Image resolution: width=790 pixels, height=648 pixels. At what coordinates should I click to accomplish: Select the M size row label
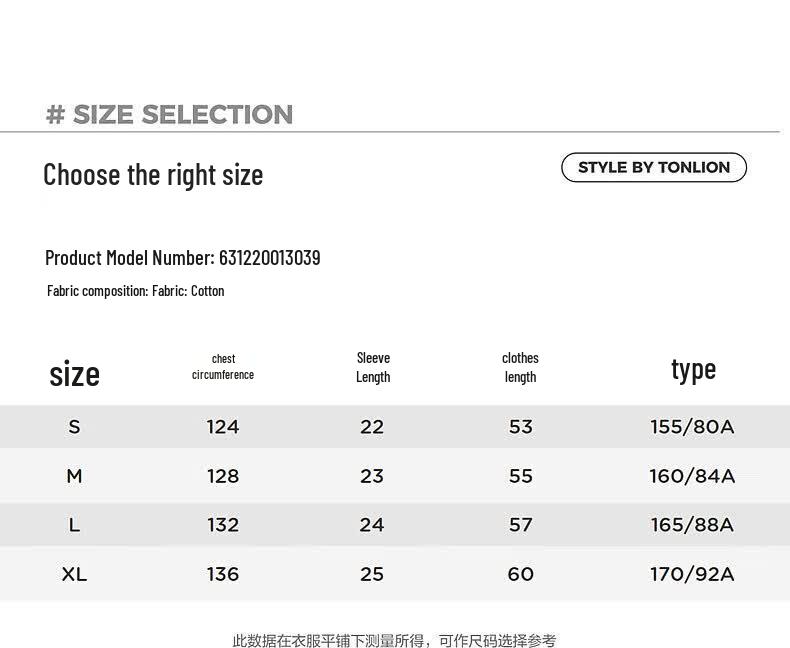[74, 476]
